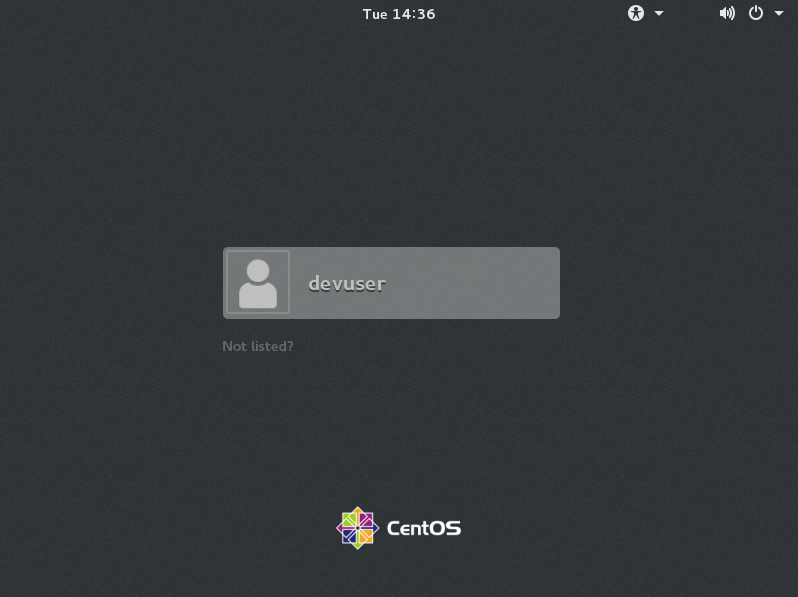Open the power icon menu
This screenshot has width=798, height=597.
756,13
